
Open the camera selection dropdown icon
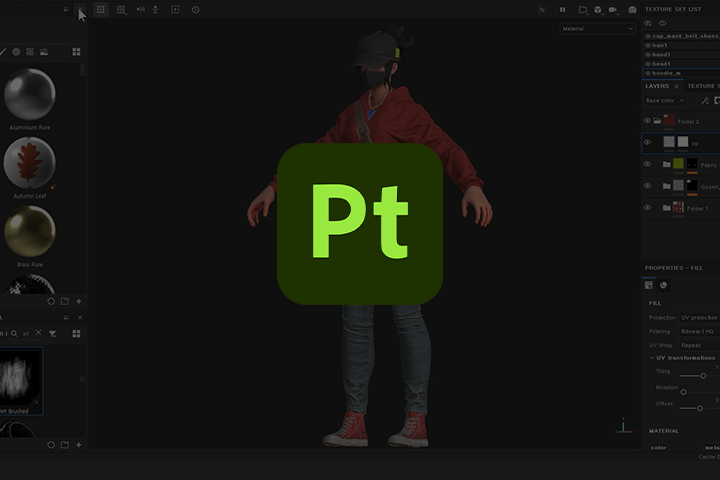click(x=613, y=10)
